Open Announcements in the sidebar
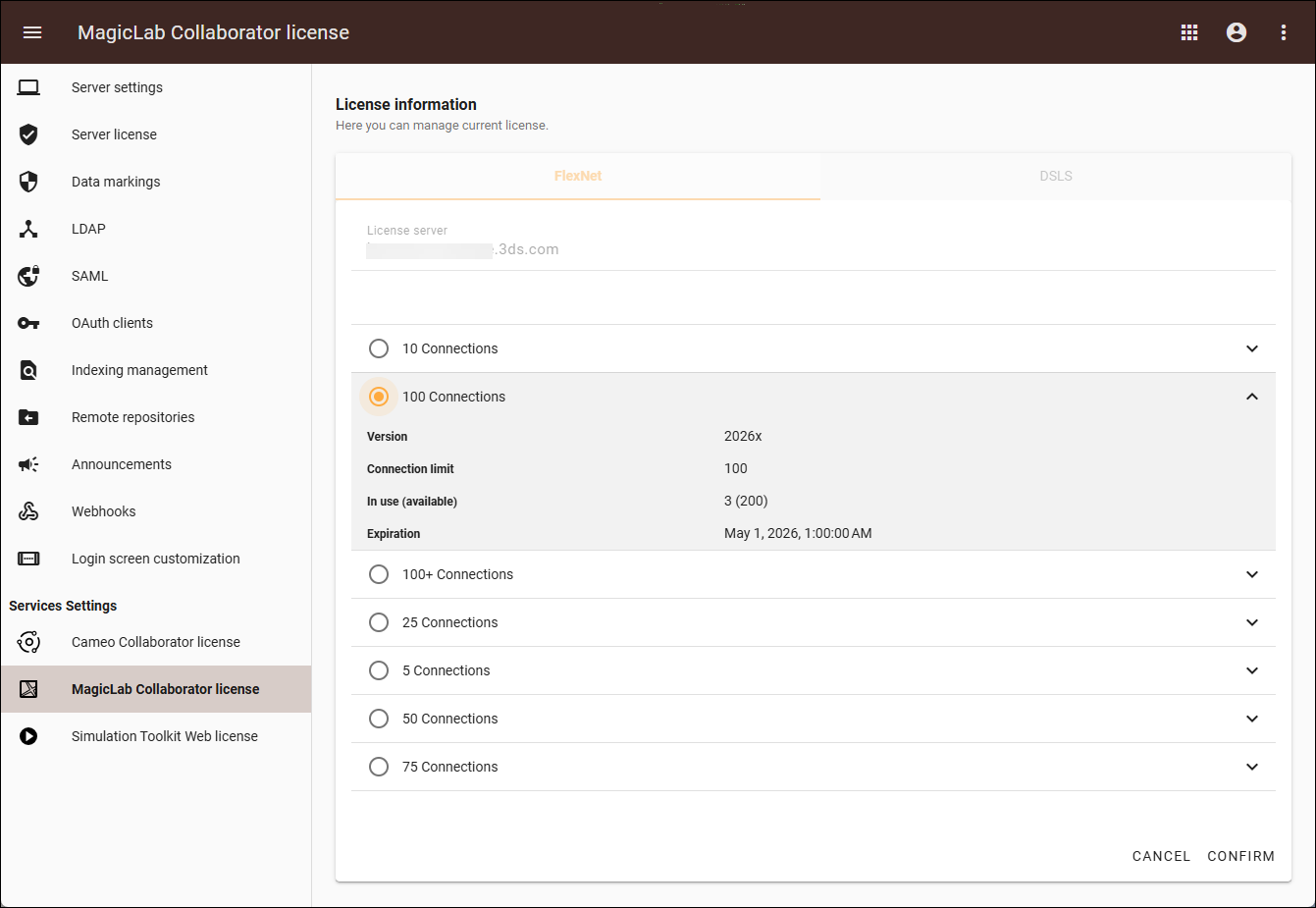Image resolution: width=1316 pixels, height=908 pixels. [121, 464]
